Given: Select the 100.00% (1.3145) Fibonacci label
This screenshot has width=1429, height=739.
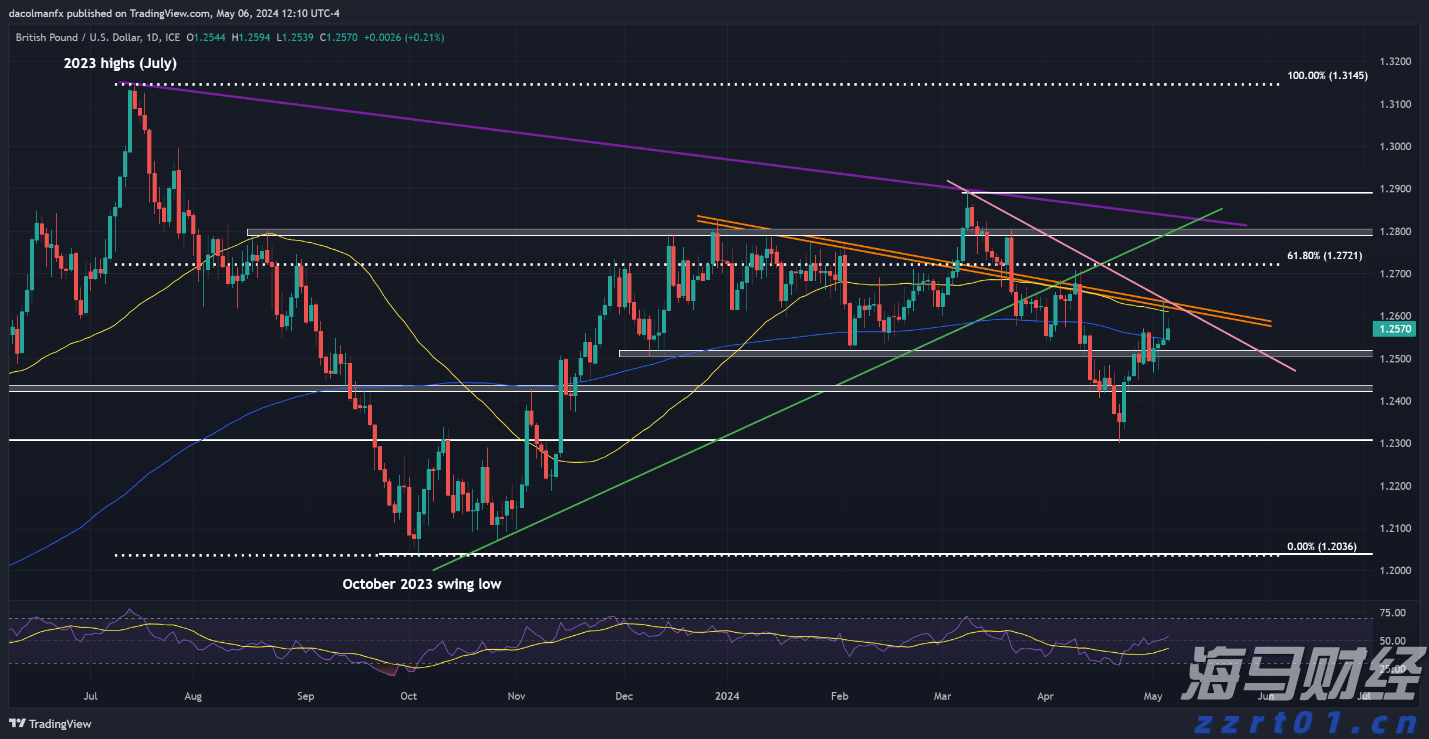Looking at the screenshot, I should click(x=1323, y=76).
